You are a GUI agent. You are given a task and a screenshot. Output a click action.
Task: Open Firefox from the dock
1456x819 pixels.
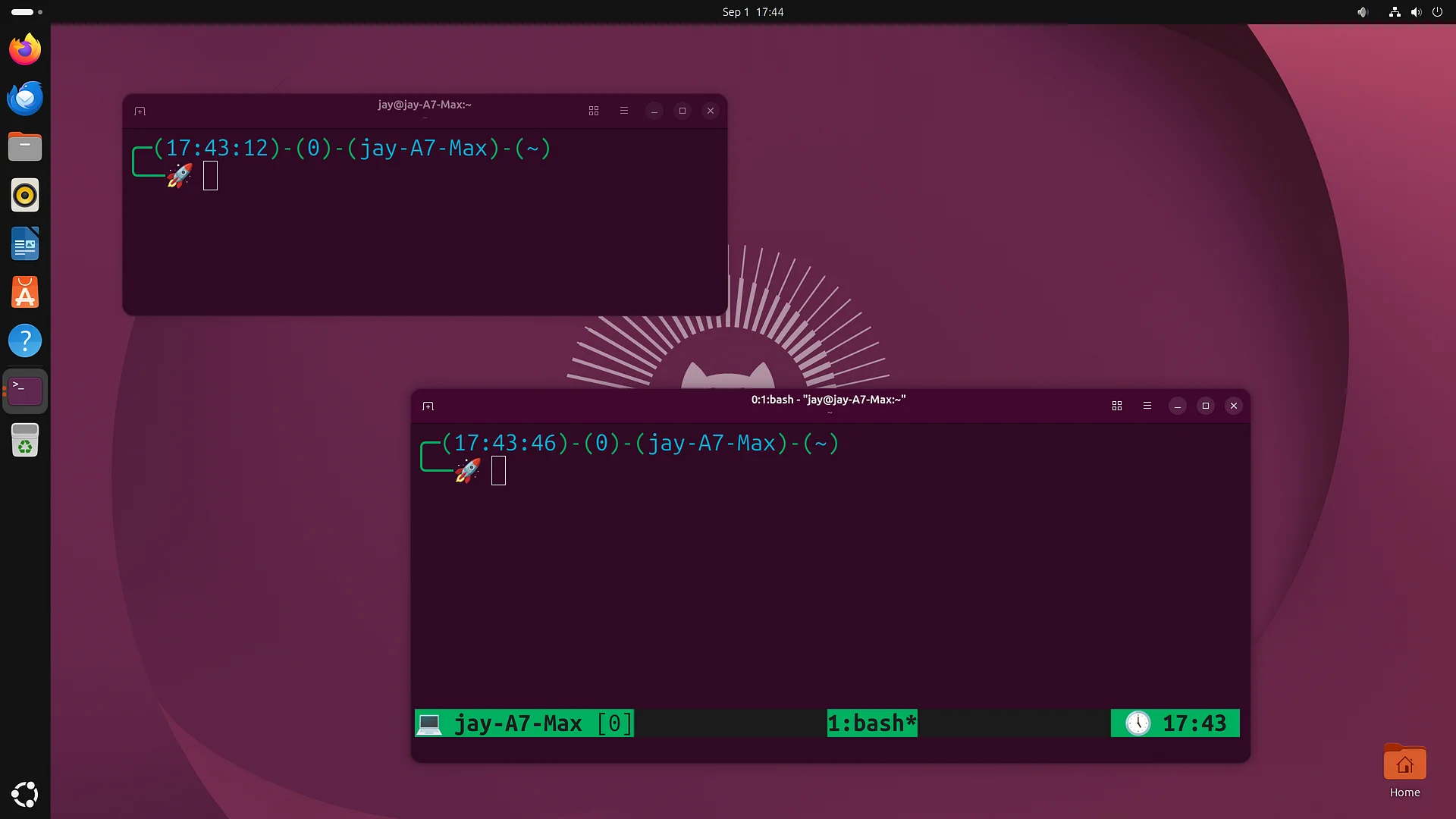coord(25,50)
